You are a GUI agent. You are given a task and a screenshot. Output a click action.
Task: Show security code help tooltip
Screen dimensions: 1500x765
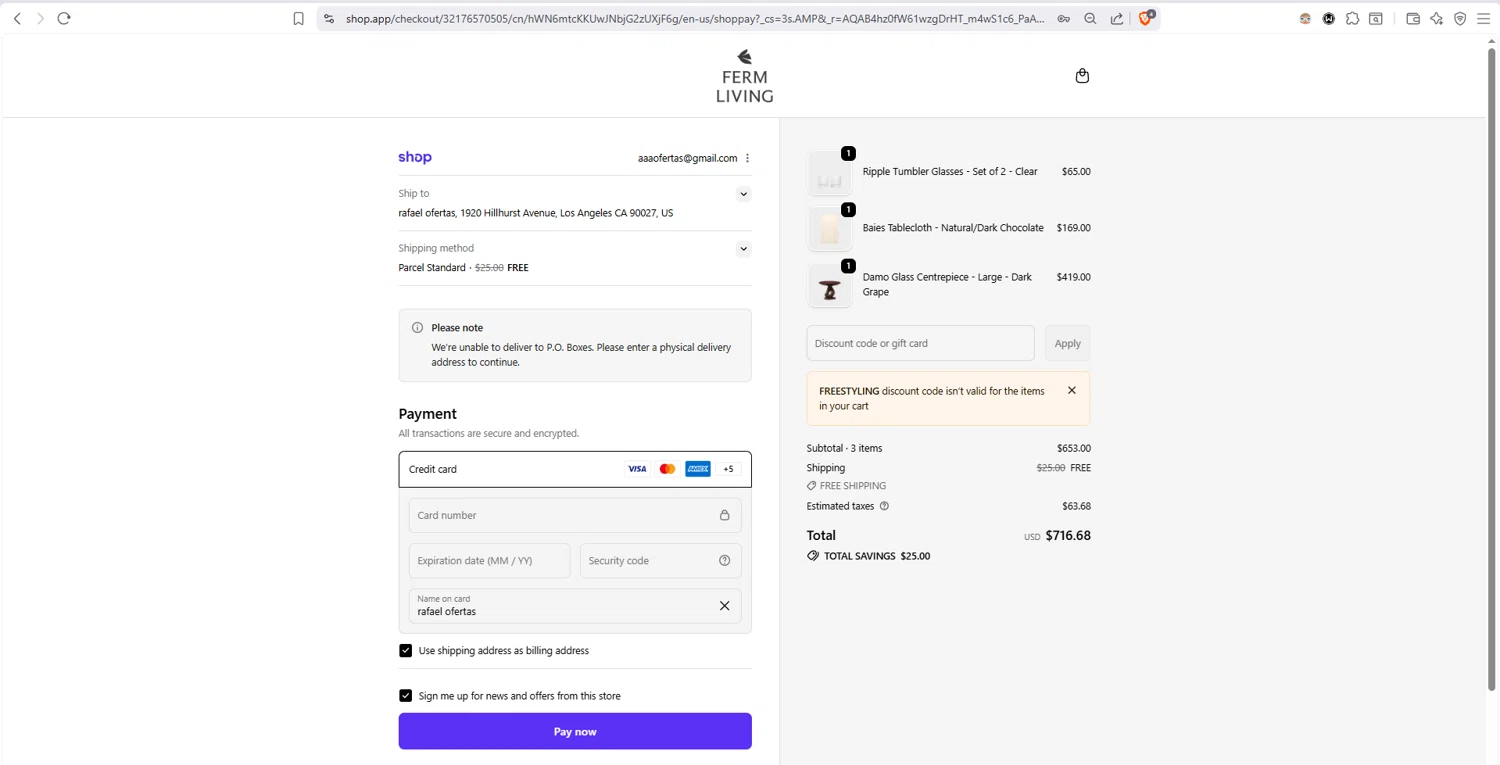(724, 561)
